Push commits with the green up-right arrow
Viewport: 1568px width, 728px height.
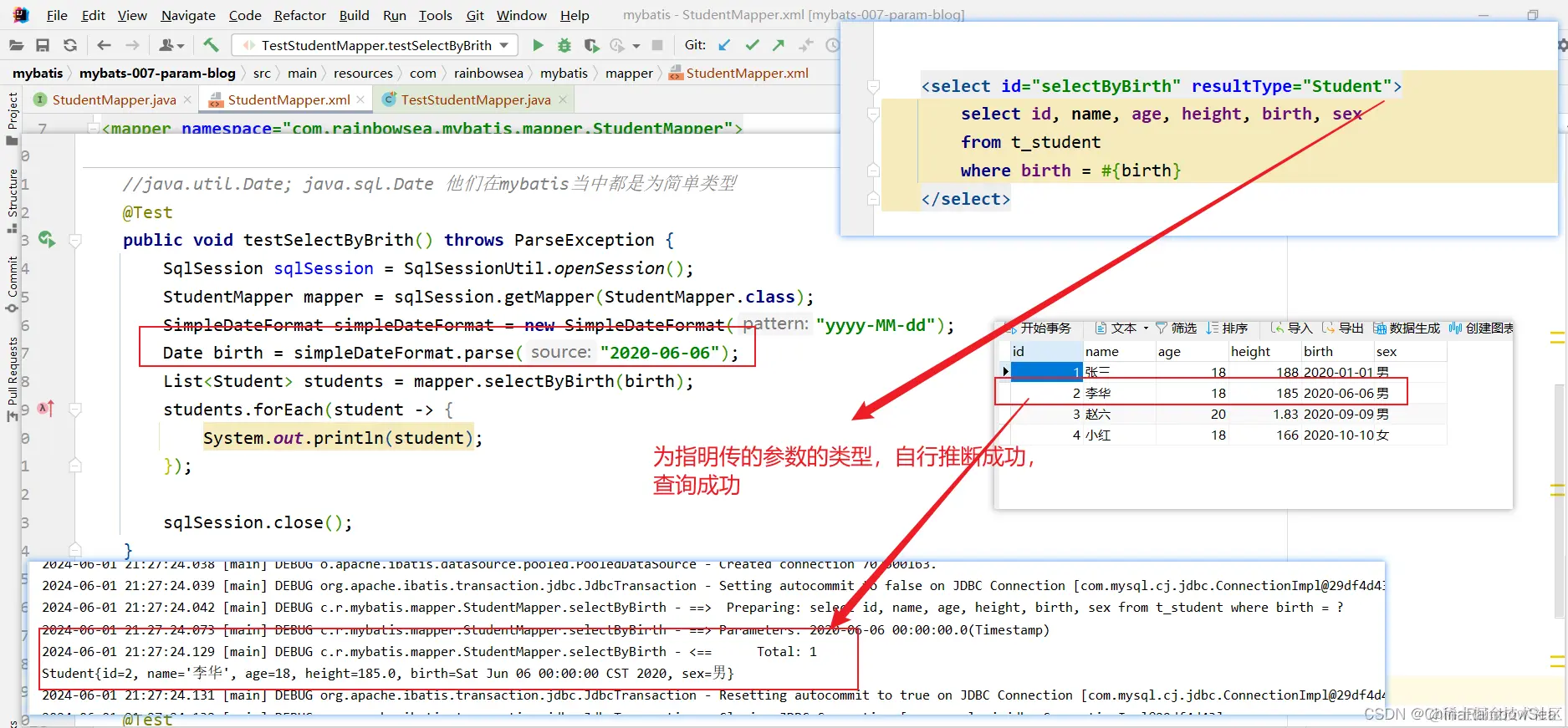pos(779,45)
